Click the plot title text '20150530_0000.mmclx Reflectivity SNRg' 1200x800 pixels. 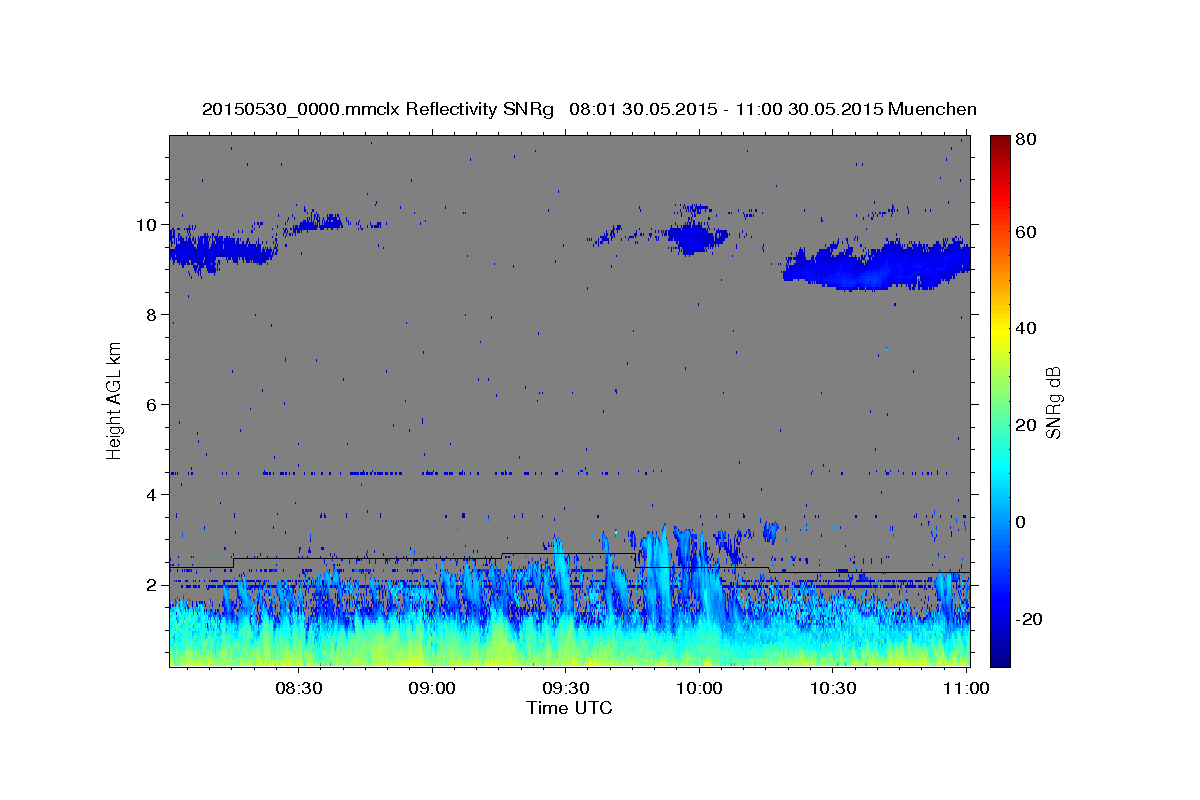(377, 109)
